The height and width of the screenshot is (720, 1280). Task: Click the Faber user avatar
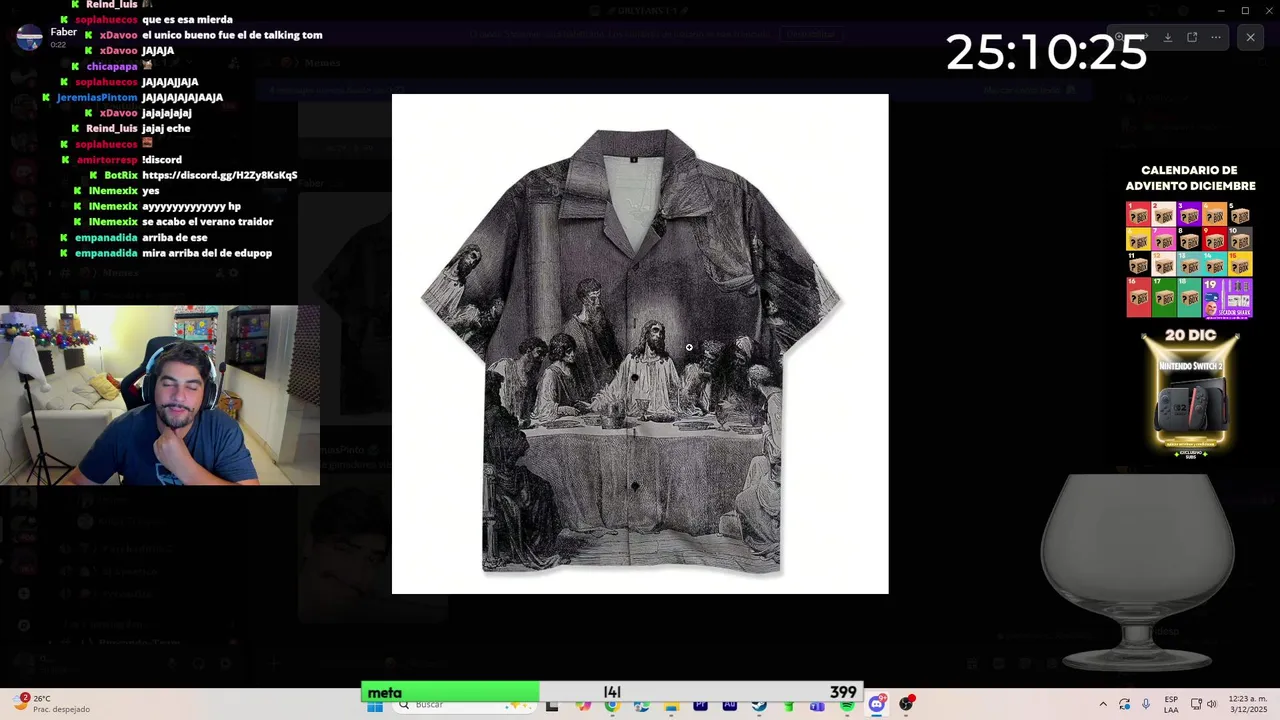(30, 37)
